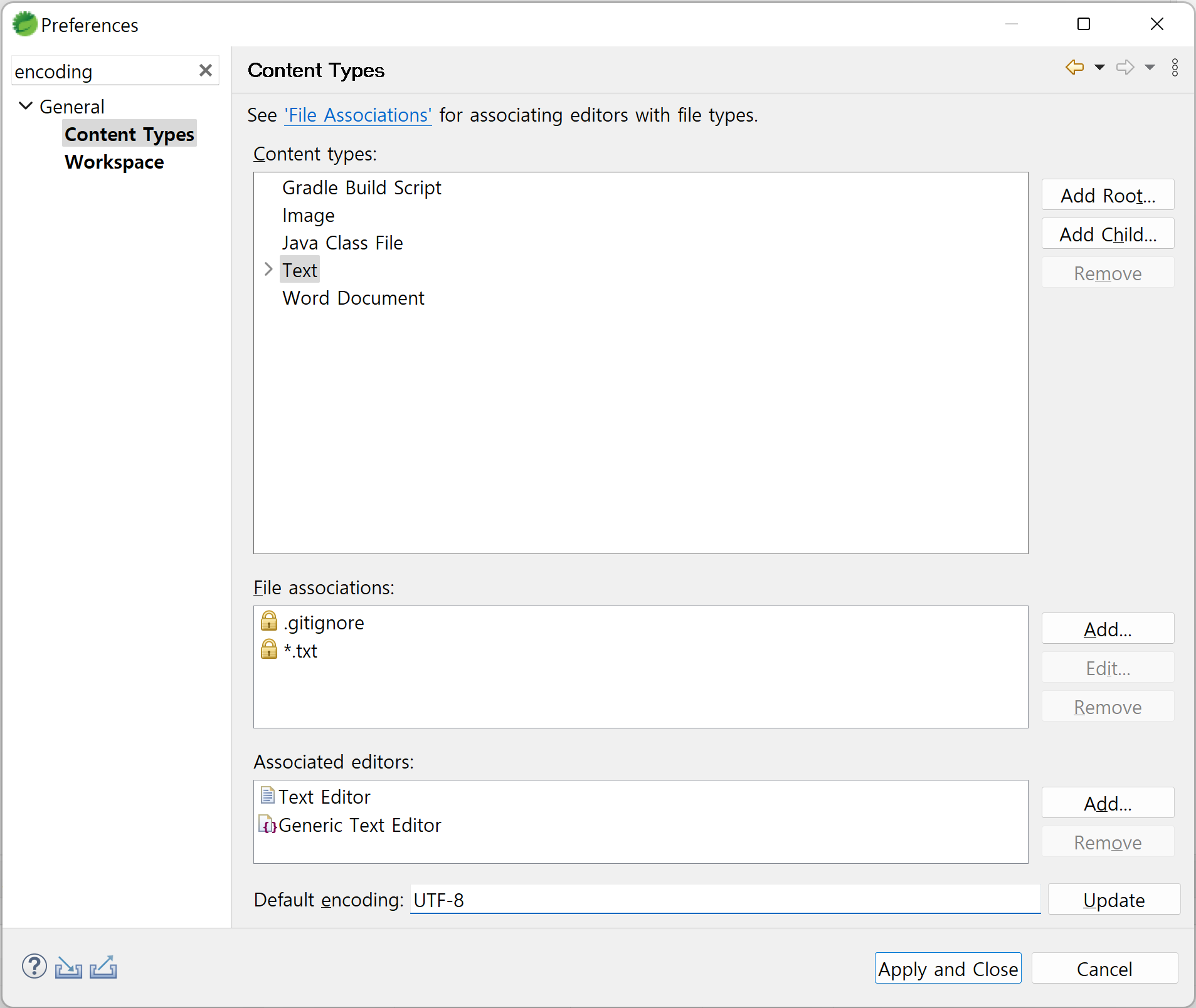Screen dimensions: 1196x1008
Task: Expand the Text content type
Action: tap(268, 270)
